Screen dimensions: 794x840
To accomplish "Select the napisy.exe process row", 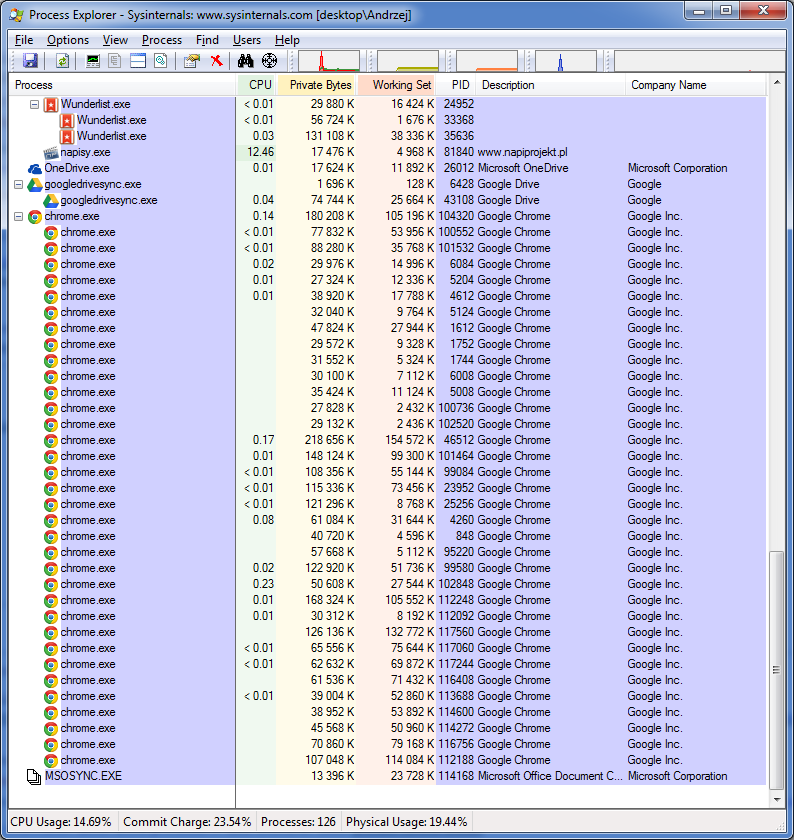I will (x=387, y=152).
